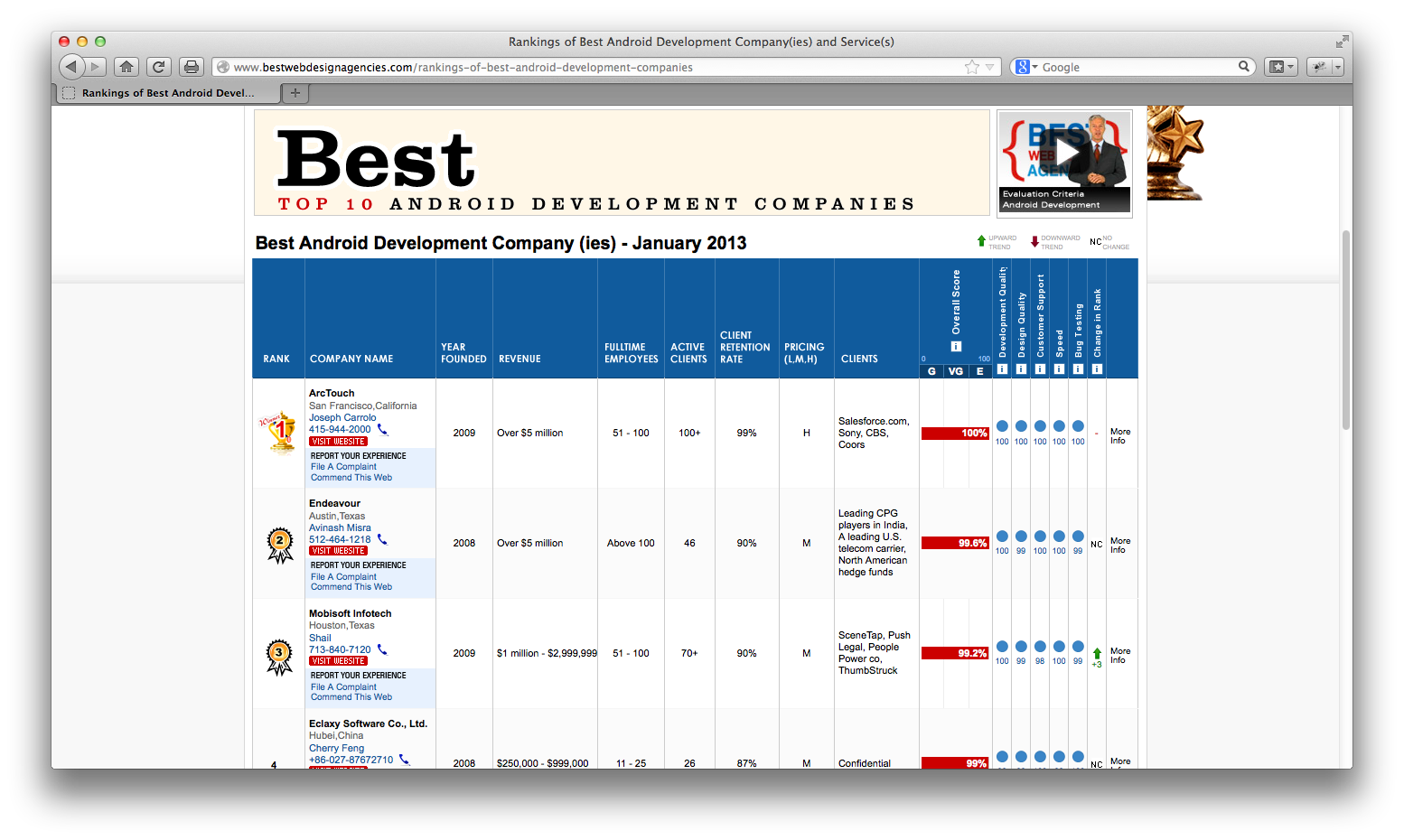Click the phone icon next to 415-944-2000

382,429
